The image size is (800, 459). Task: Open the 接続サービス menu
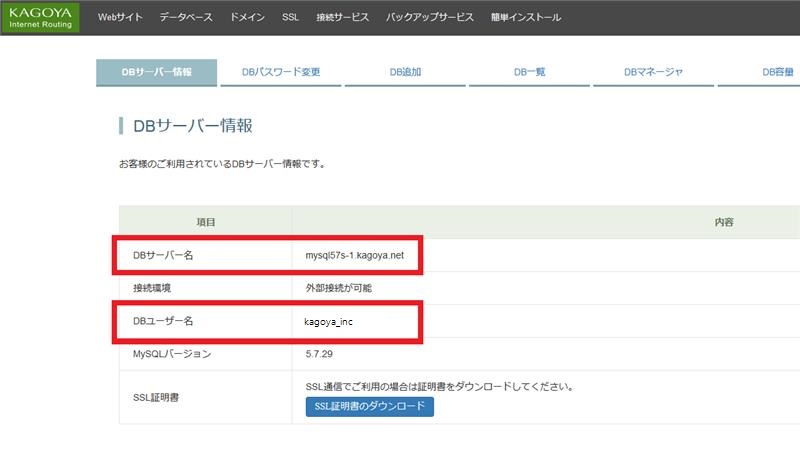pyautogui.click(x=342, y=18)
